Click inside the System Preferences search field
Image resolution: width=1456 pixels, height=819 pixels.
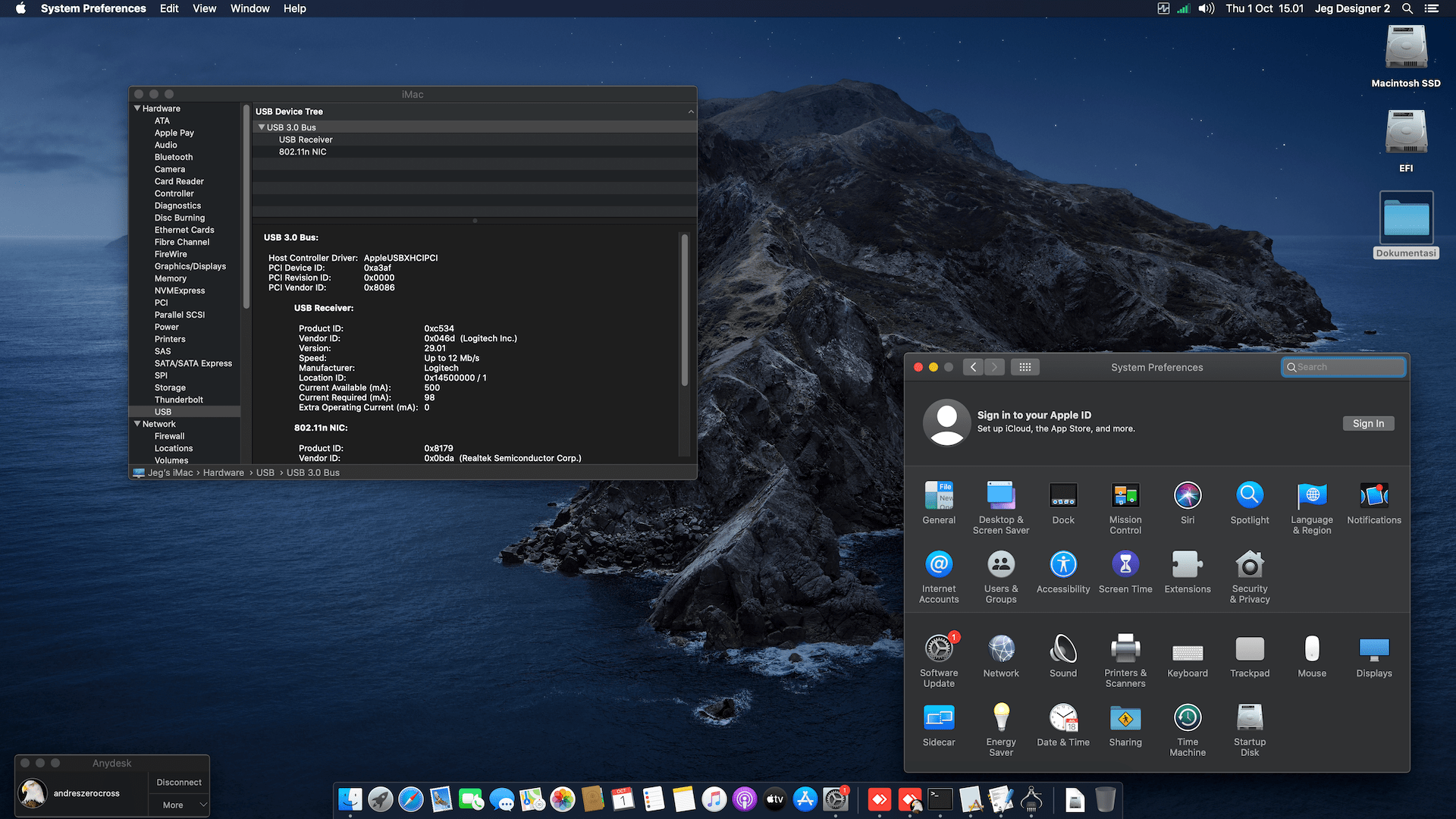[x=1343, y=367]
